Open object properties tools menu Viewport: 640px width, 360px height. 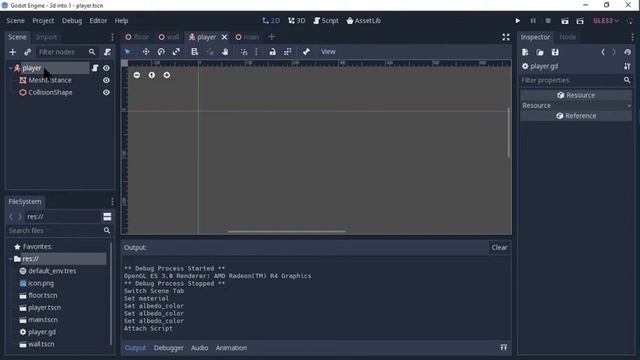tap(627, 66)
